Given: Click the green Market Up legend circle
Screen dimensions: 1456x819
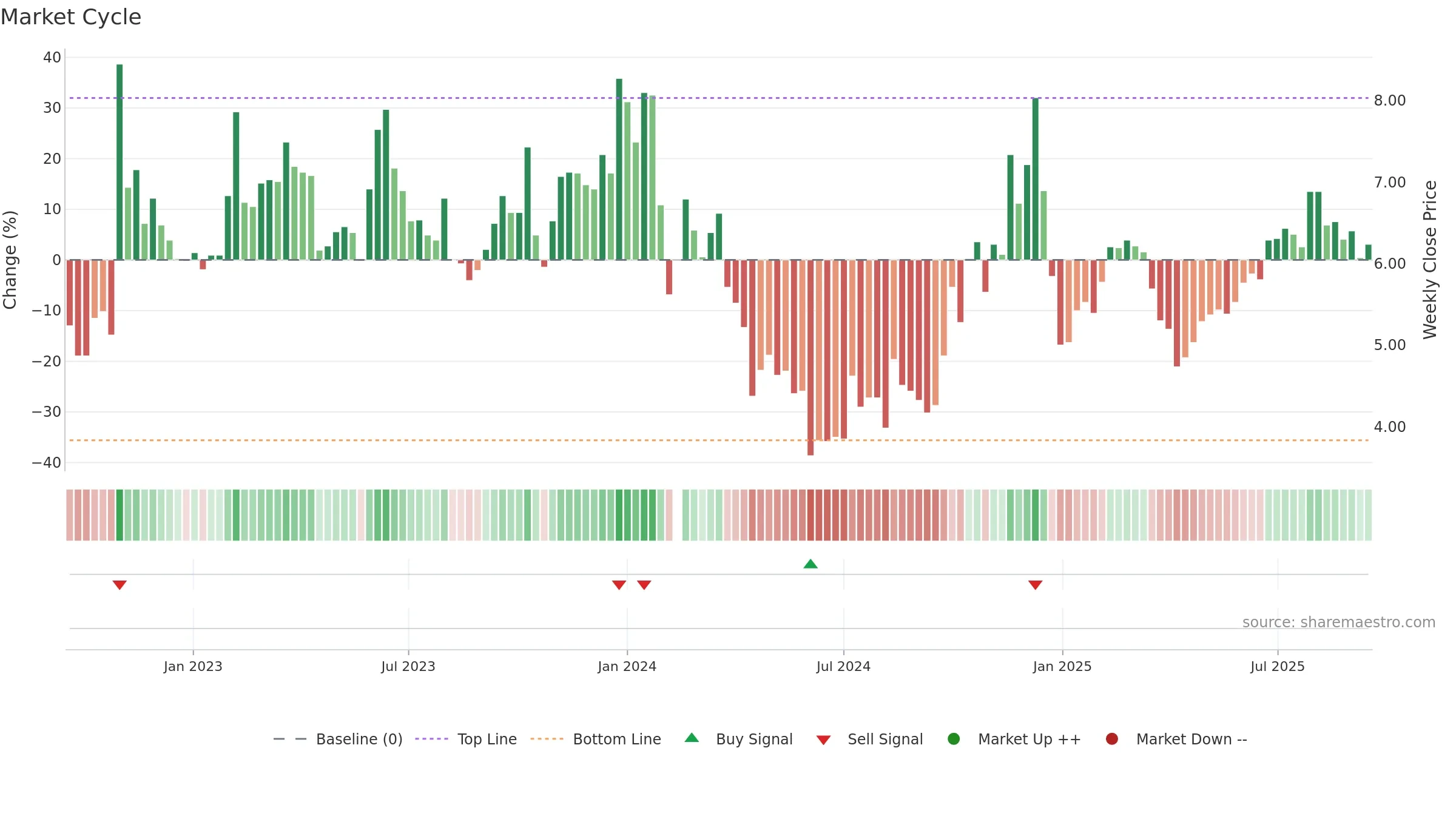Looking at the screenshot, I should point(954,739).
